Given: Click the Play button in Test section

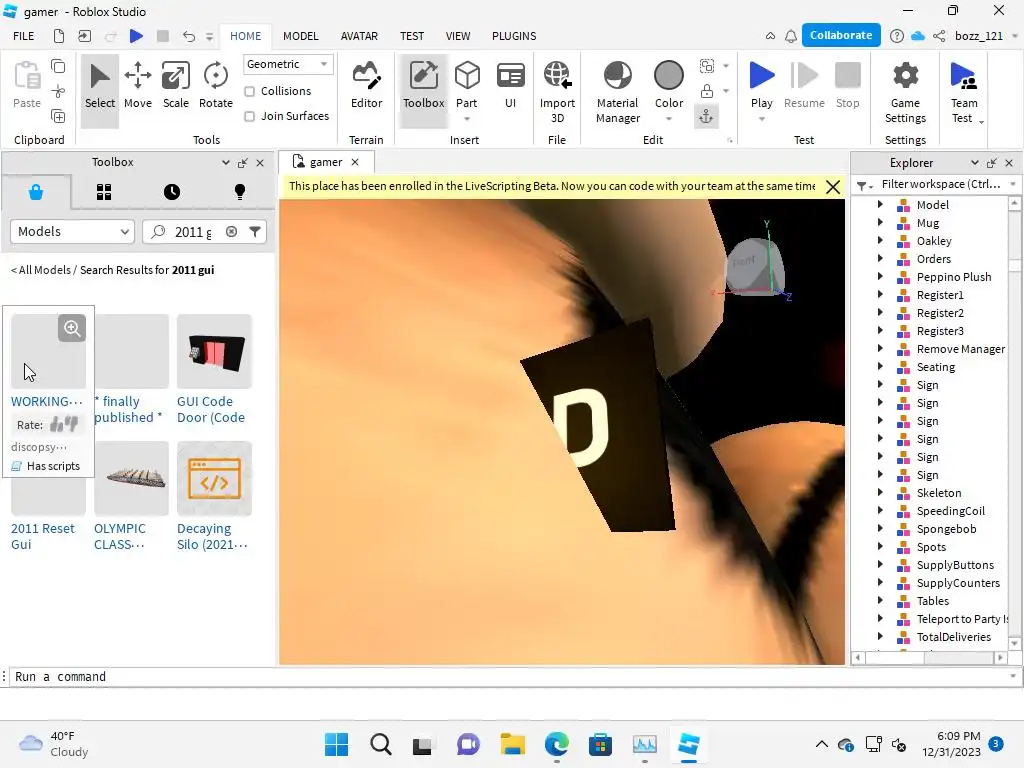Looking at the screenshot, I should click(761, 84).
